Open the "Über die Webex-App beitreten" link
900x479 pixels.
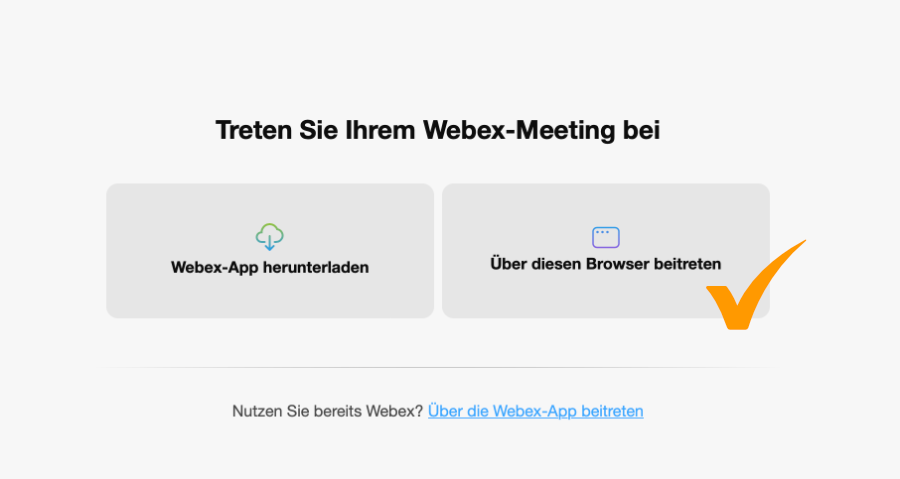535,411
